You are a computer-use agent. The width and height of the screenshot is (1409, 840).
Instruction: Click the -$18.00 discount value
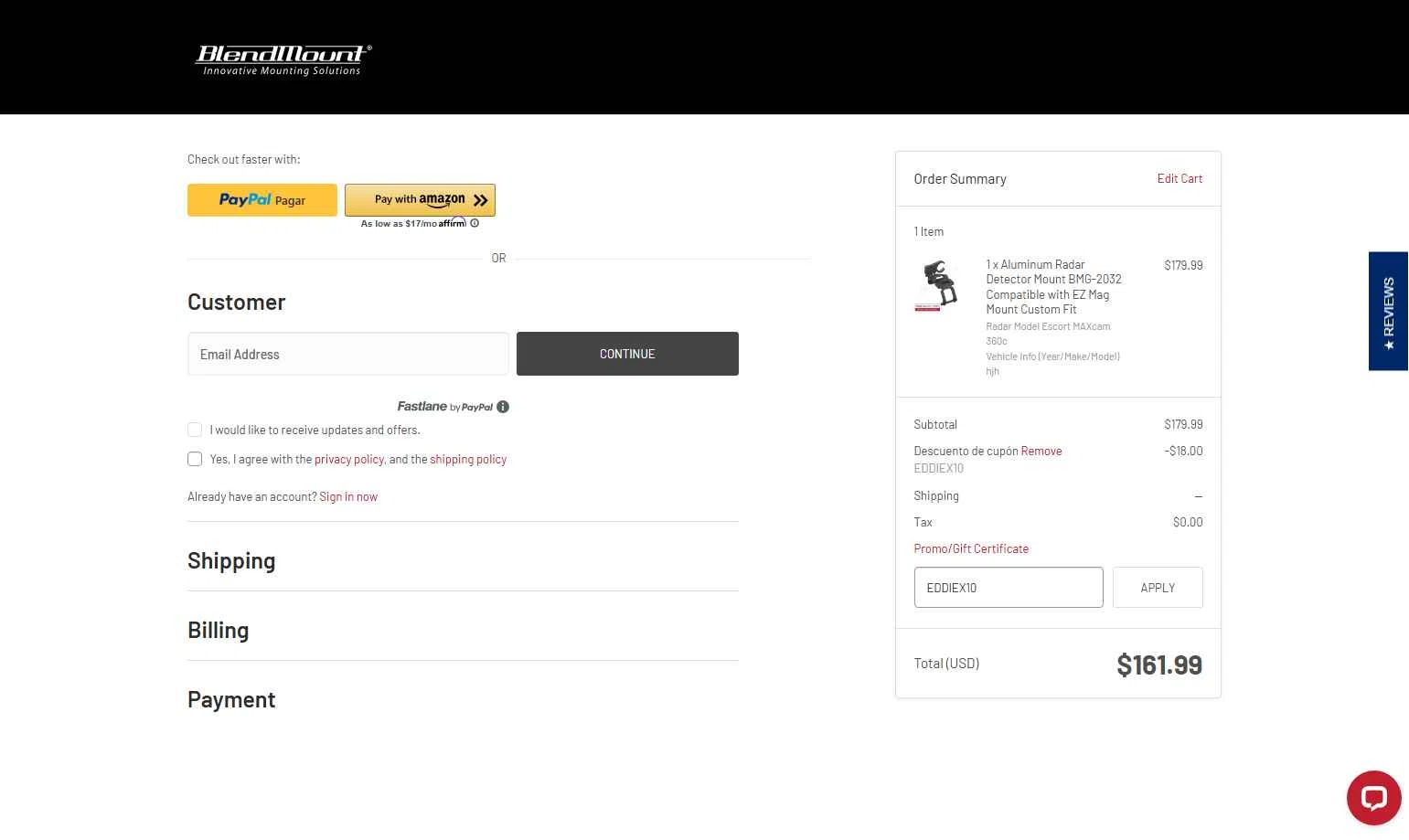pyautogui.click(x=1183, y=452)
